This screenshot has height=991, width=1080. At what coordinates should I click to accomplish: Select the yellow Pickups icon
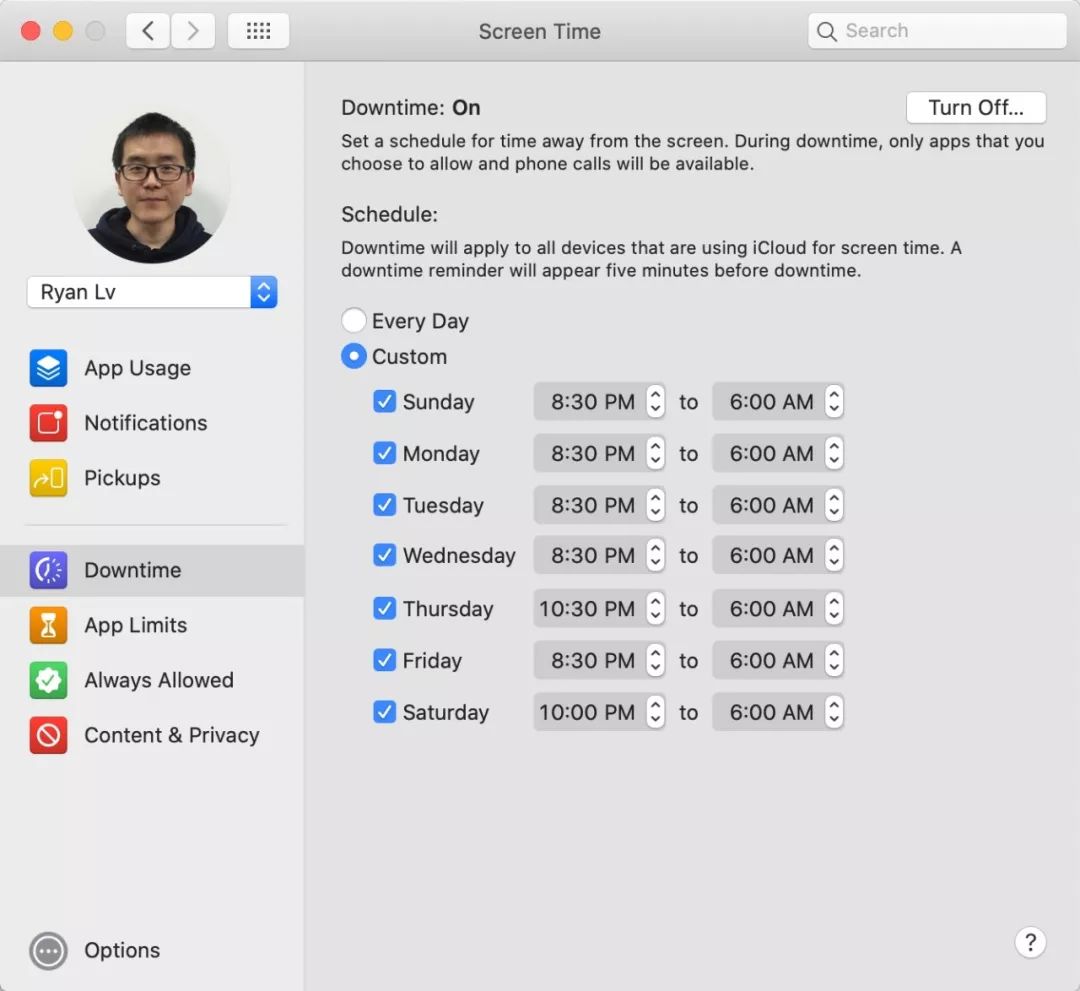coord(48,478)
